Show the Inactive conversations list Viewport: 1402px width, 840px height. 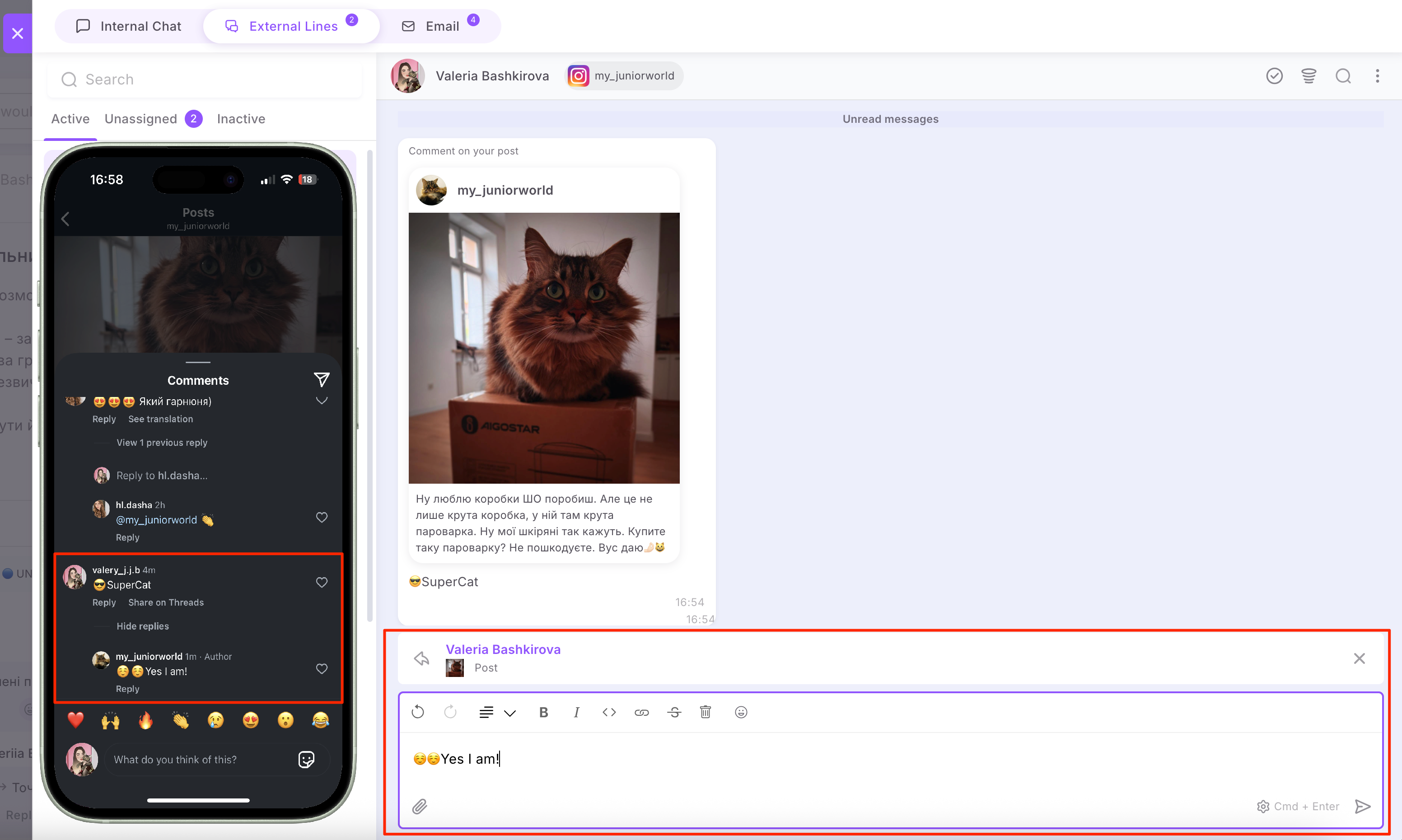pyautogui.click(x=241, y=119)
